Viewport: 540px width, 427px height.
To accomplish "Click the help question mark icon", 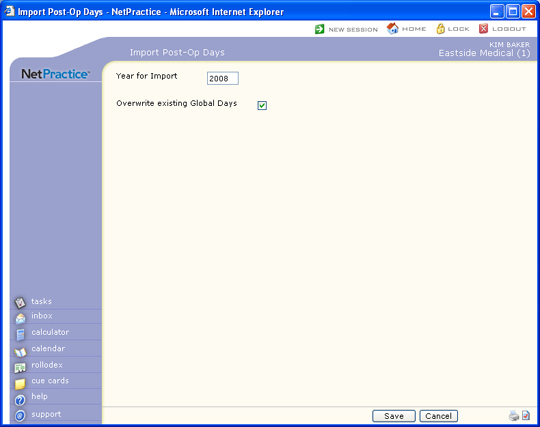I will pos(20,400).
